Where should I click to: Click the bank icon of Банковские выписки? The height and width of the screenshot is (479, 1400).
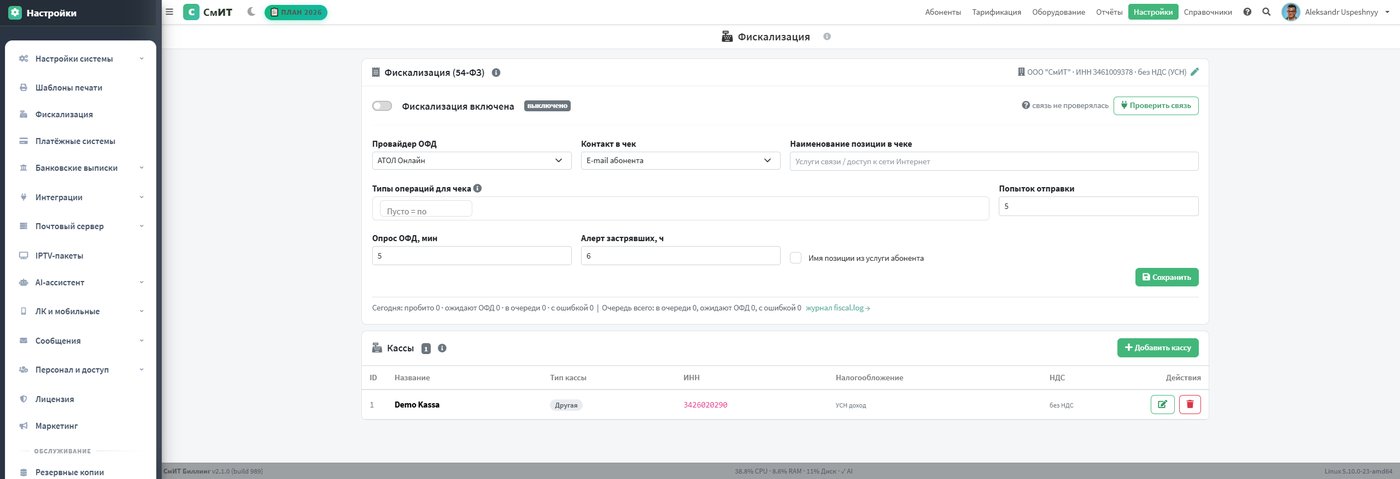(23, 168)
